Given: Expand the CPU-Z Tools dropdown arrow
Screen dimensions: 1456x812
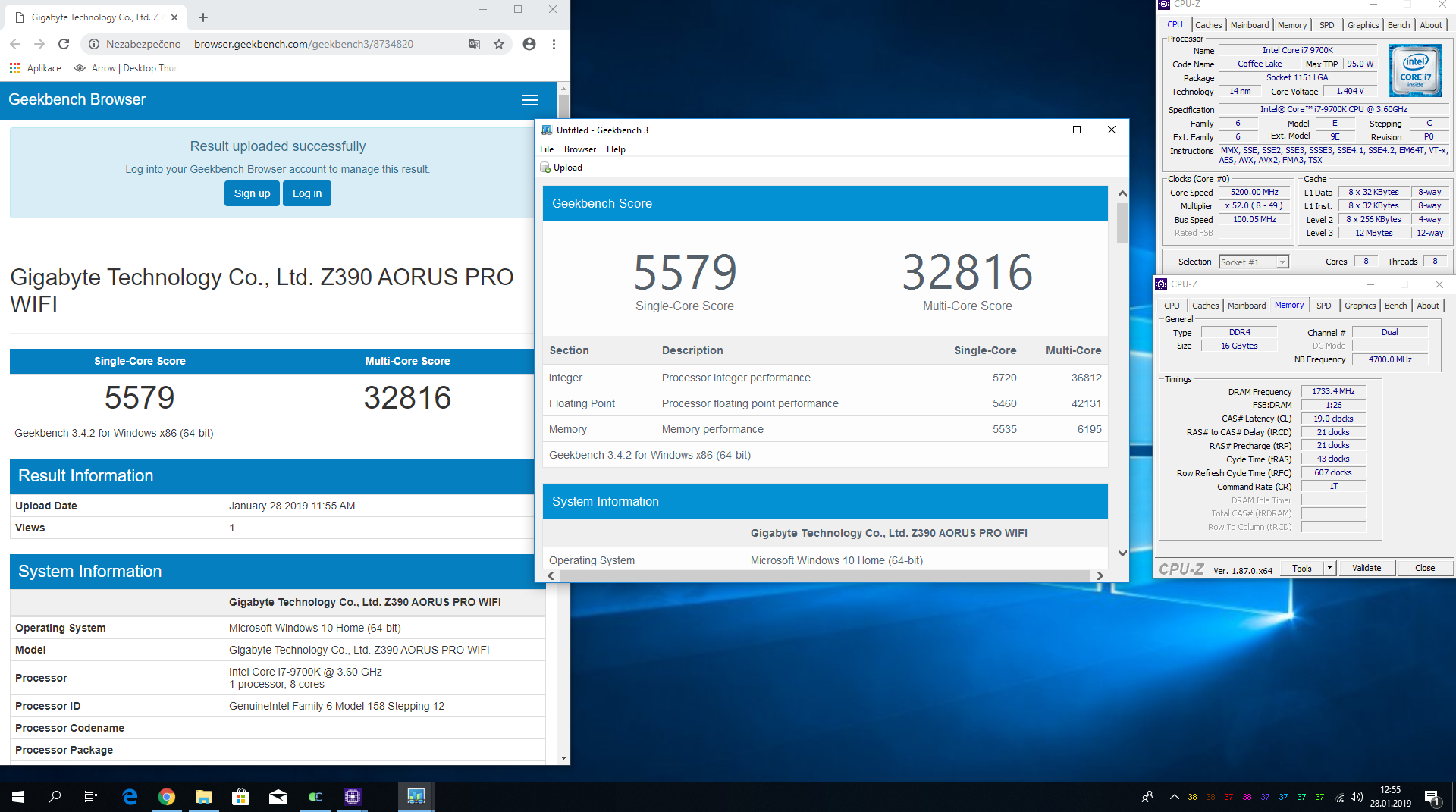Looking at the screenshot, I should 1329,568.
